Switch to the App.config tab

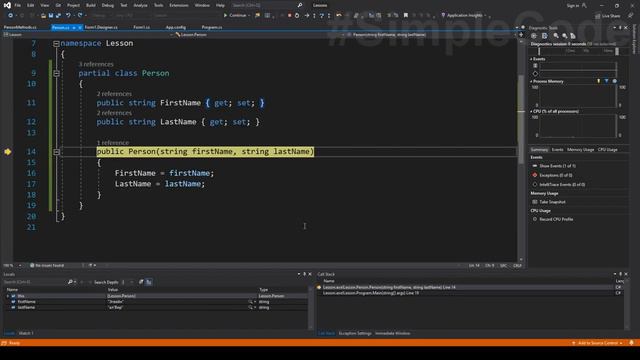[176, 27]
